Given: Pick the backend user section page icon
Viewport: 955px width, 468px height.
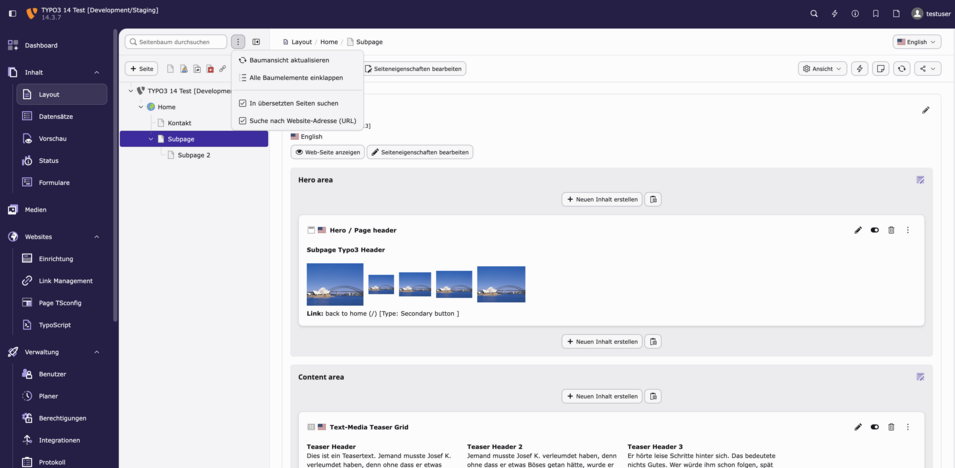Looking at the screenshot, I should [183, 69].
